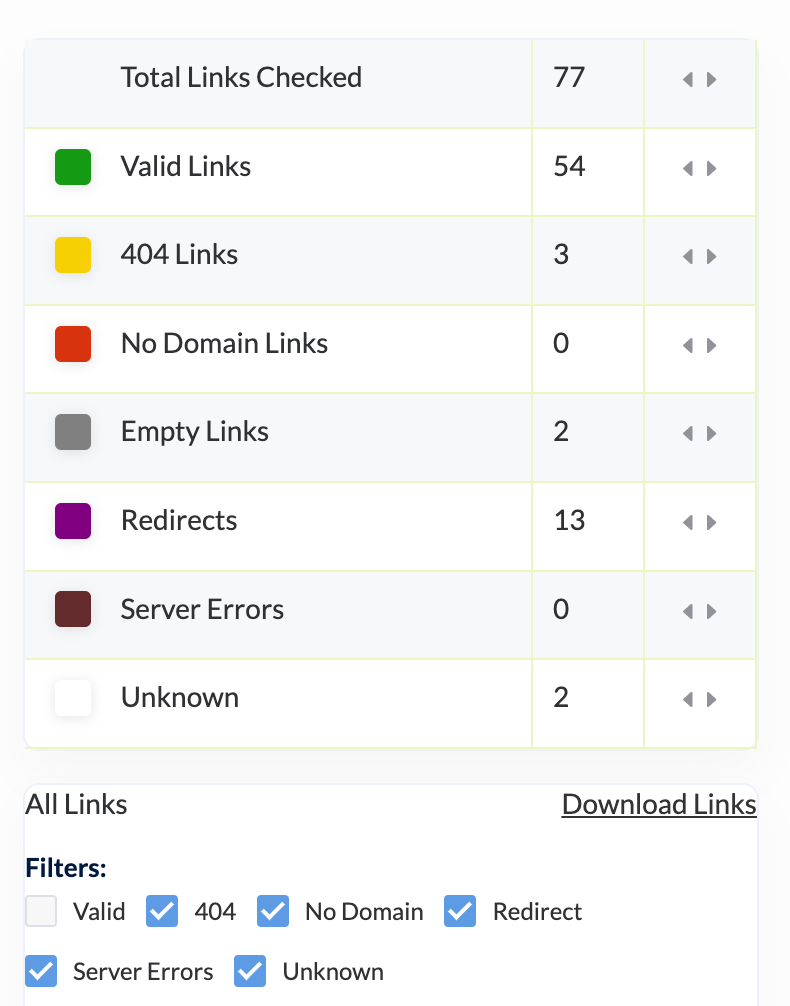
Task: Select the Server Errors row label
Action: 202,610
